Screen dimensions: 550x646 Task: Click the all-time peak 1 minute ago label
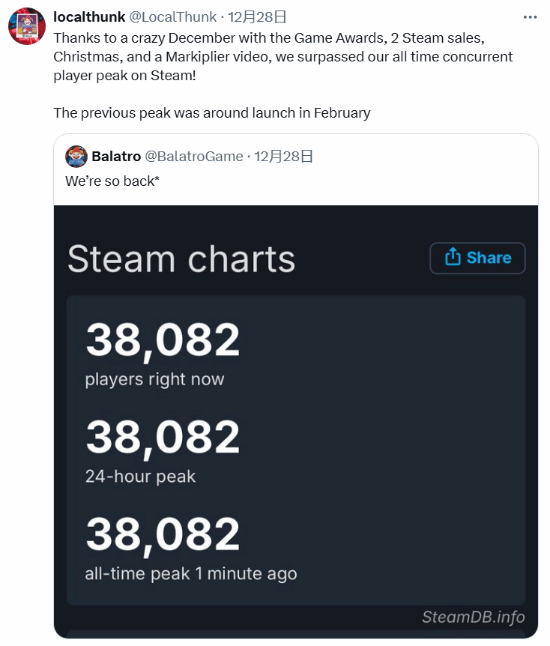click(x=191, y=573)
